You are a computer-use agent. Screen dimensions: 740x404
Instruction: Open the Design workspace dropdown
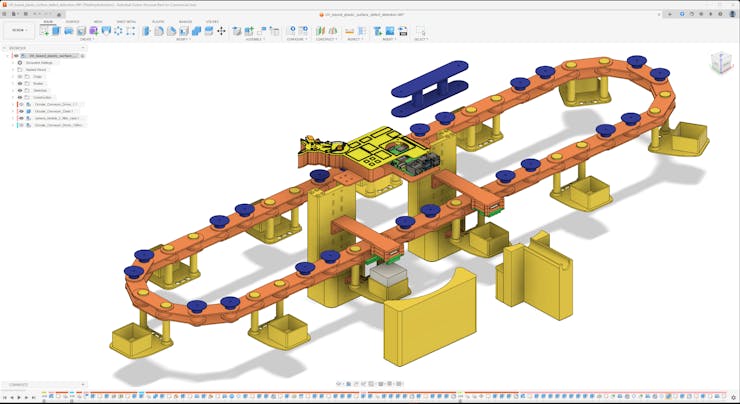click(19, 31)
